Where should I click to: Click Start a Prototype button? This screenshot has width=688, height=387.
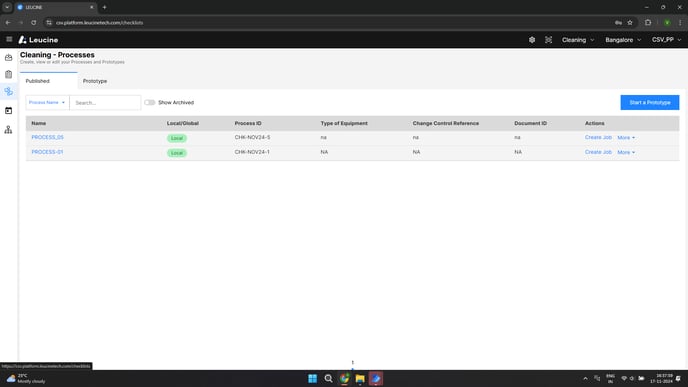coord(650,103)
